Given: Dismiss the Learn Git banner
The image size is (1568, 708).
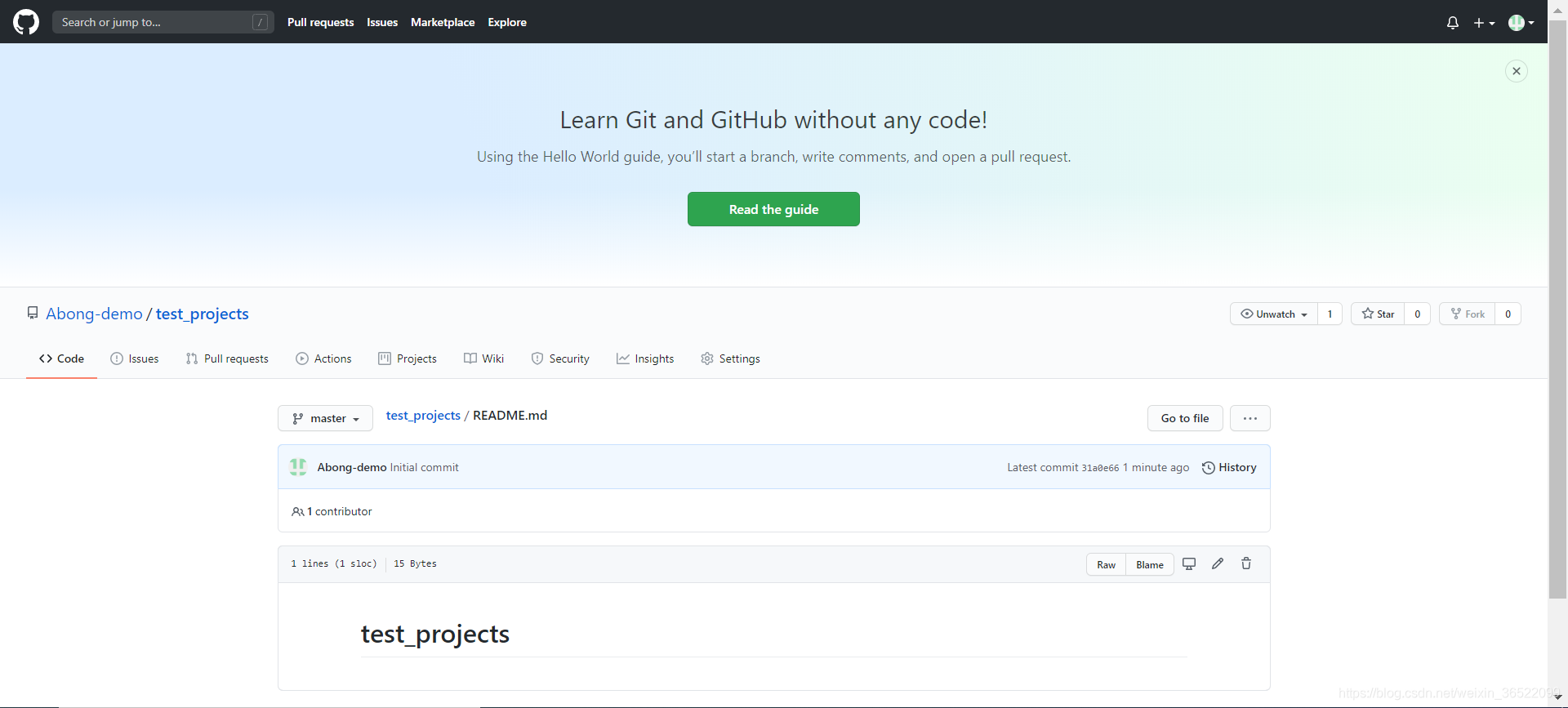Looking at the screenshot, I should pos(1516,71).
